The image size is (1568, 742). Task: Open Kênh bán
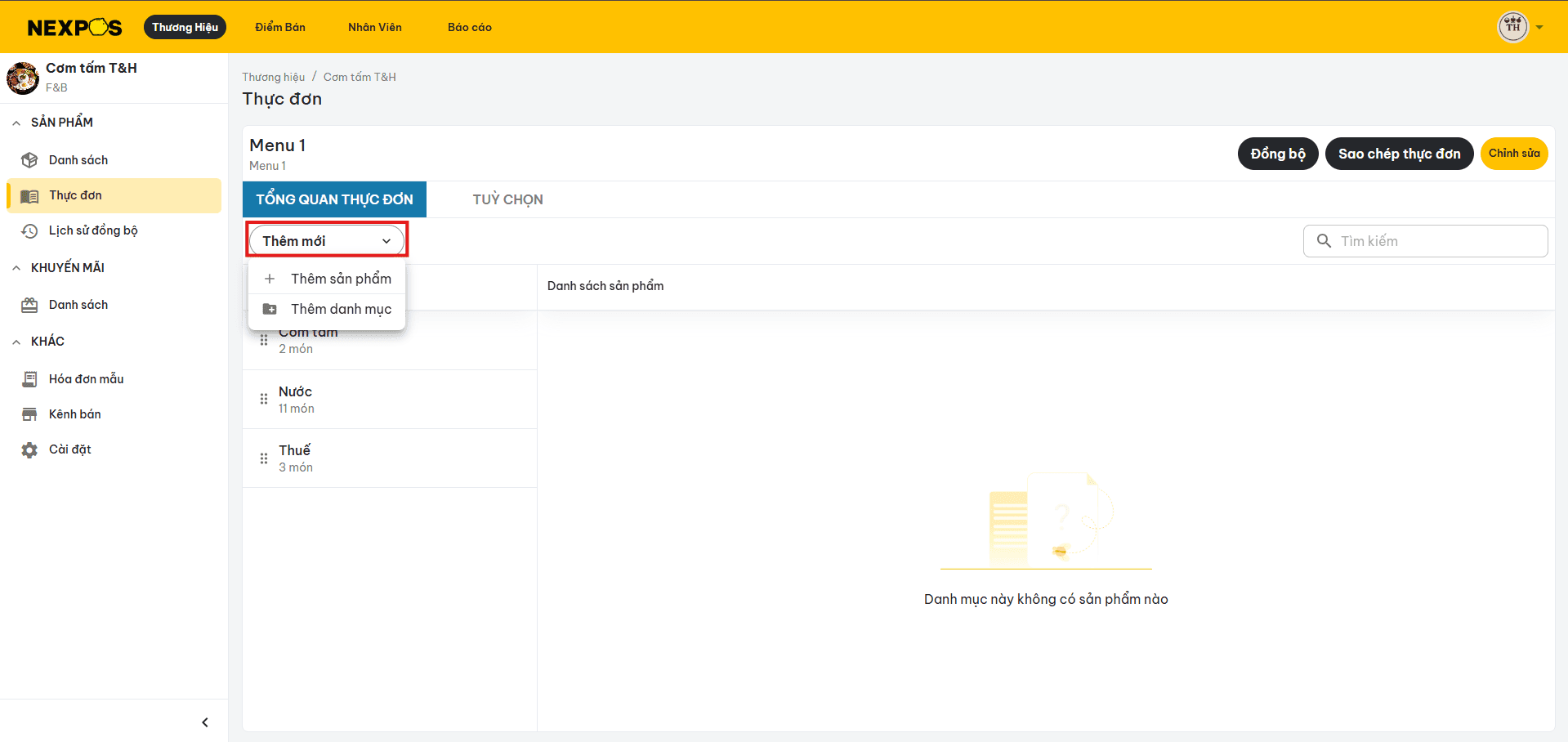coord(75,414)
